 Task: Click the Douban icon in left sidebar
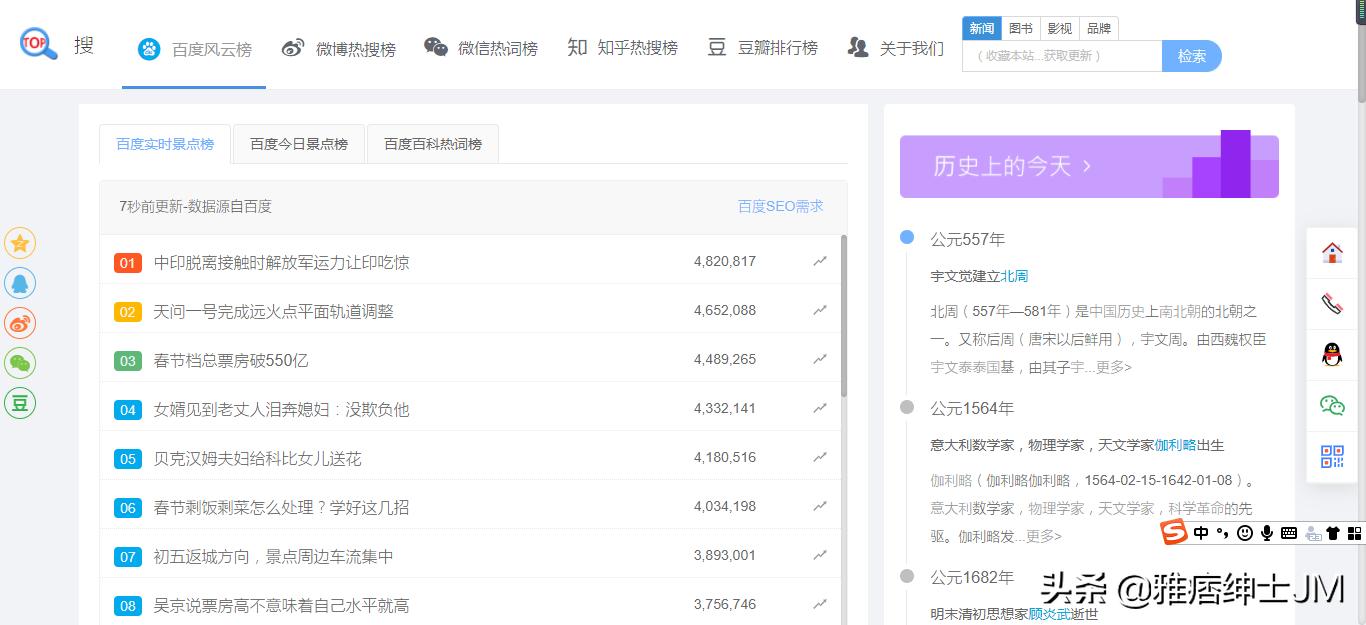tap(20, 403)
